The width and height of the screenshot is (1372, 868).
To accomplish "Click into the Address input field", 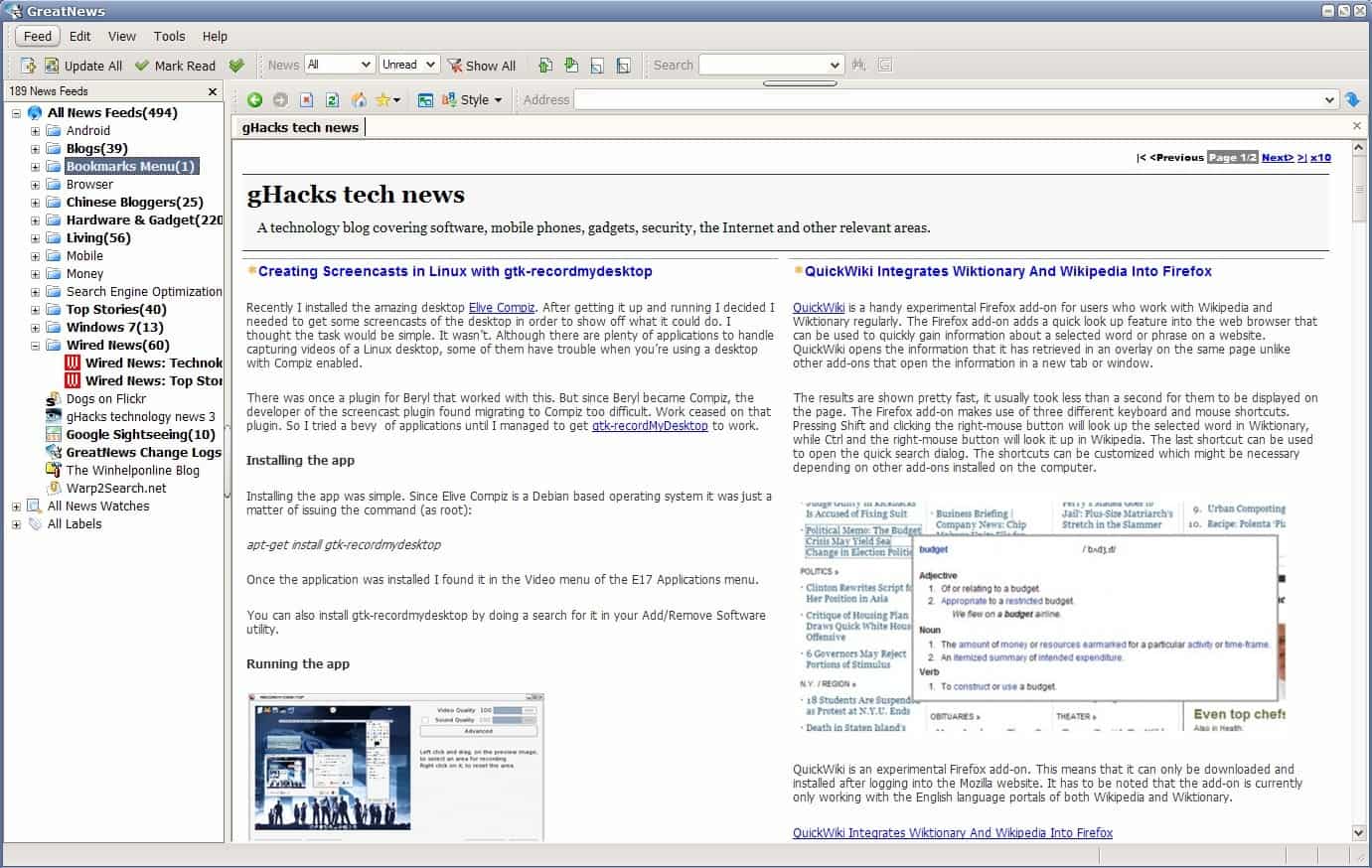I will [x=949, y=99].
